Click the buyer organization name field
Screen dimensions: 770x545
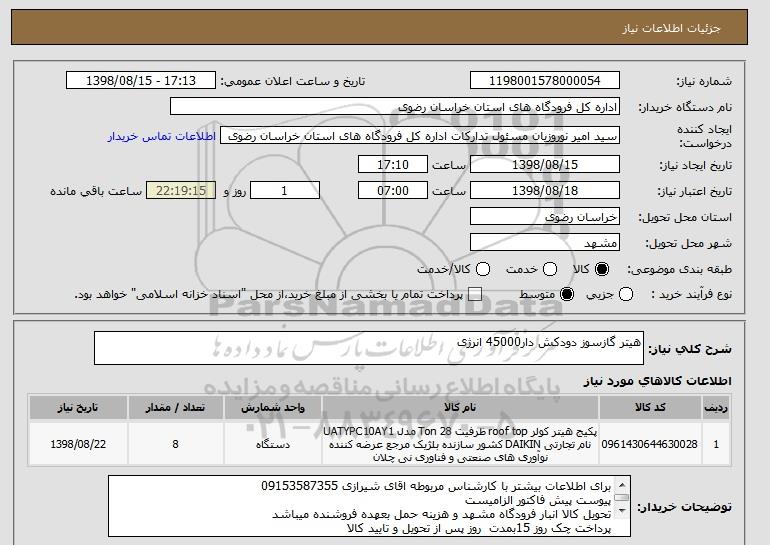point(395,107)
